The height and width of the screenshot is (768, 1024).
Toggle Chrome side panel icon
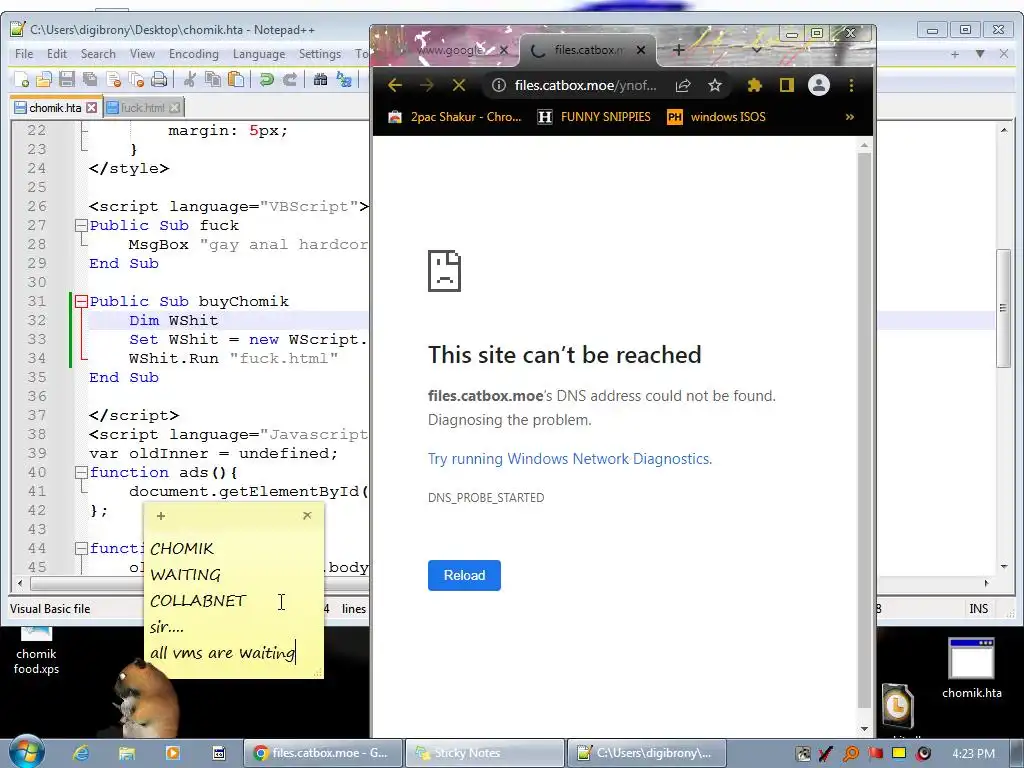tap(786, 86)
